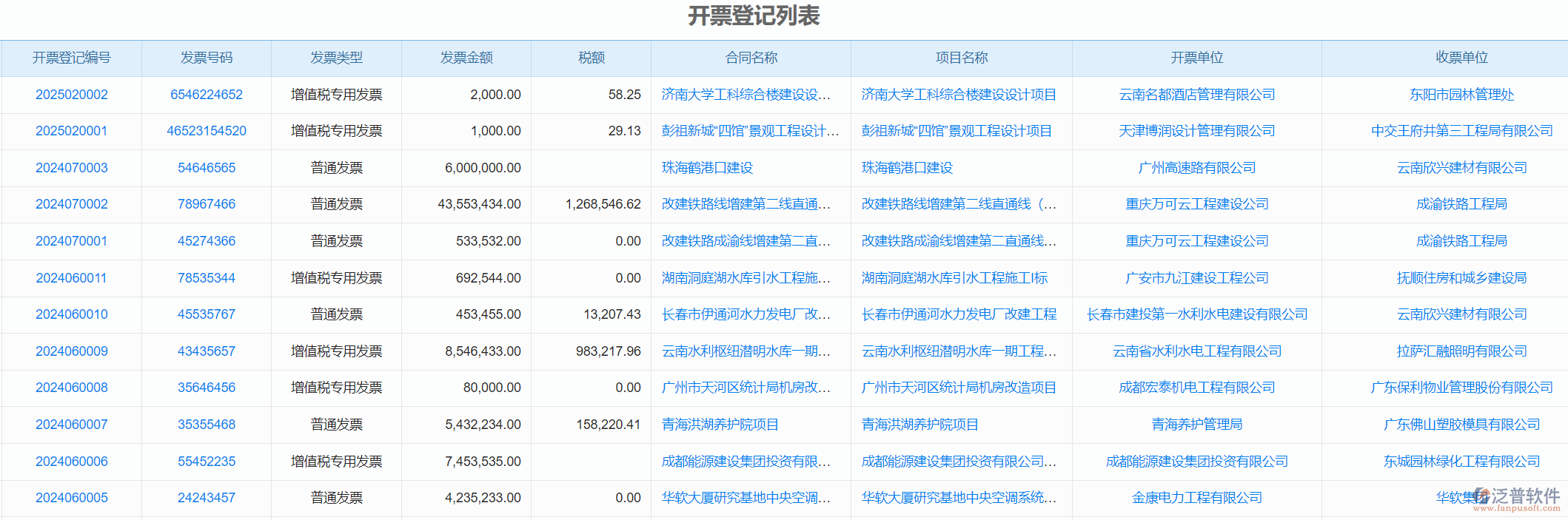Click invoice number 46523154520
1568x520 pixels.
(x=207, y=131)
